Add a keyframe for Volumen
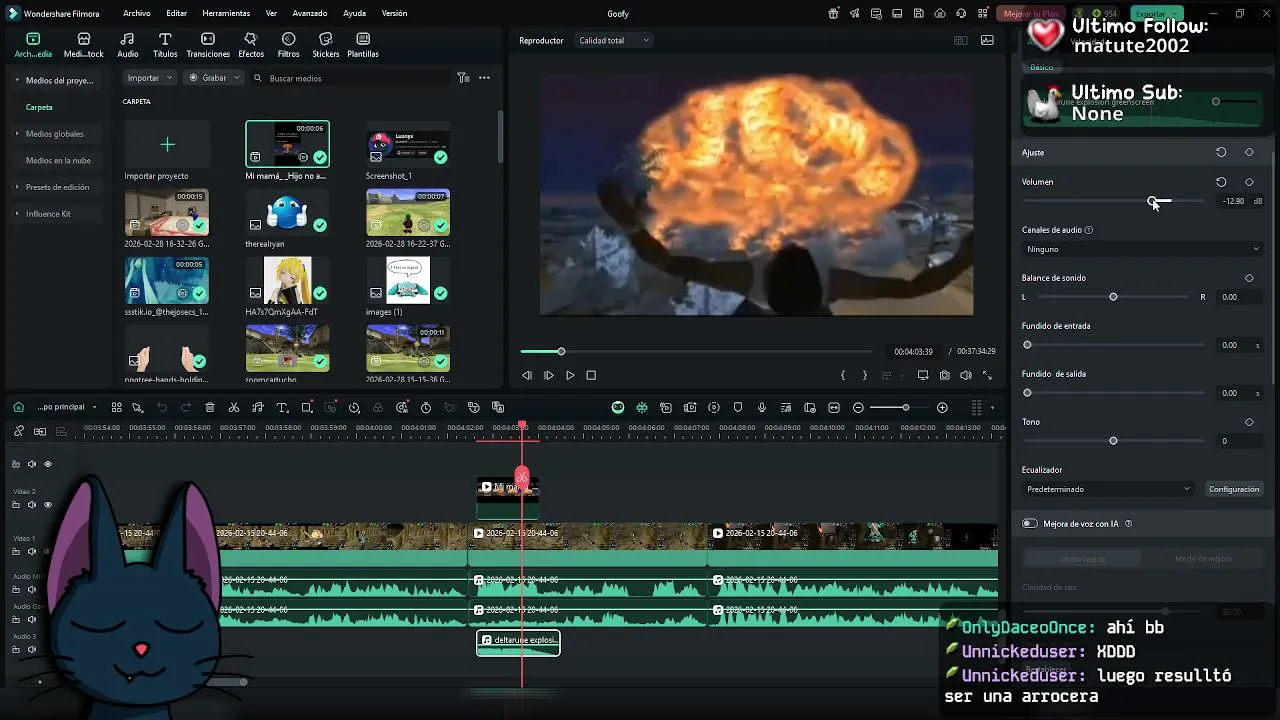1280x720 pixels. tap(1249, 182)
